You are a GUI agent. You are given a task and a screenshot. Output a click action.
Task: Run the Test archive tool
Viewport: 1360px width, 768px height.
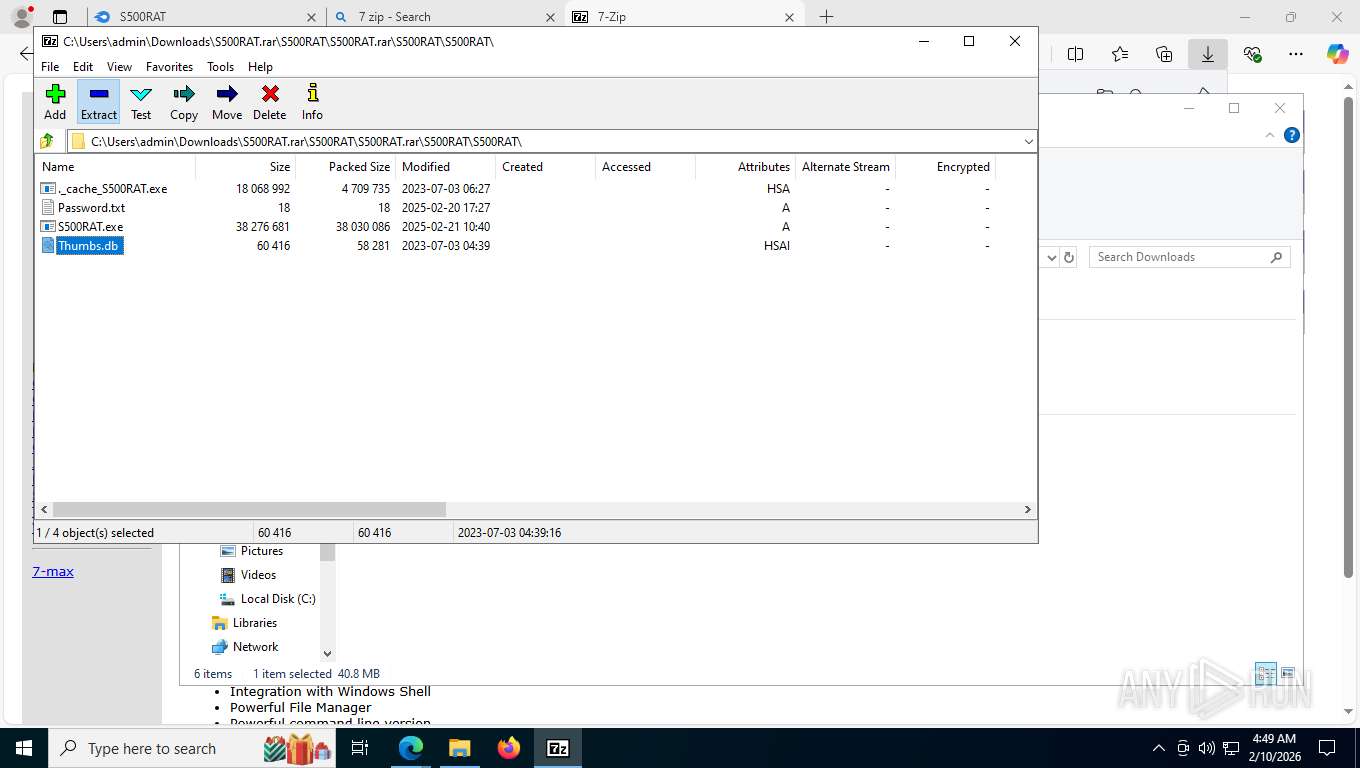click(141, 102)
